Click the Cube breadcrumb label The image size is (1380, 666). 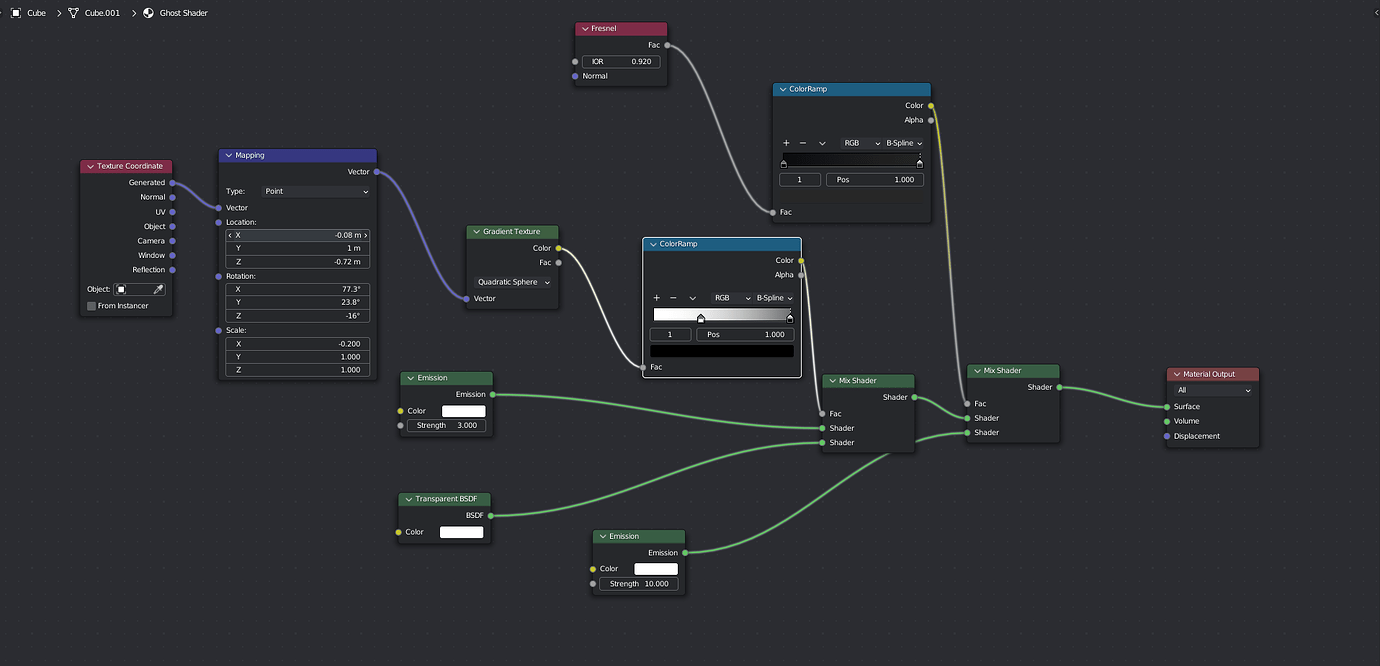[37, 13]
